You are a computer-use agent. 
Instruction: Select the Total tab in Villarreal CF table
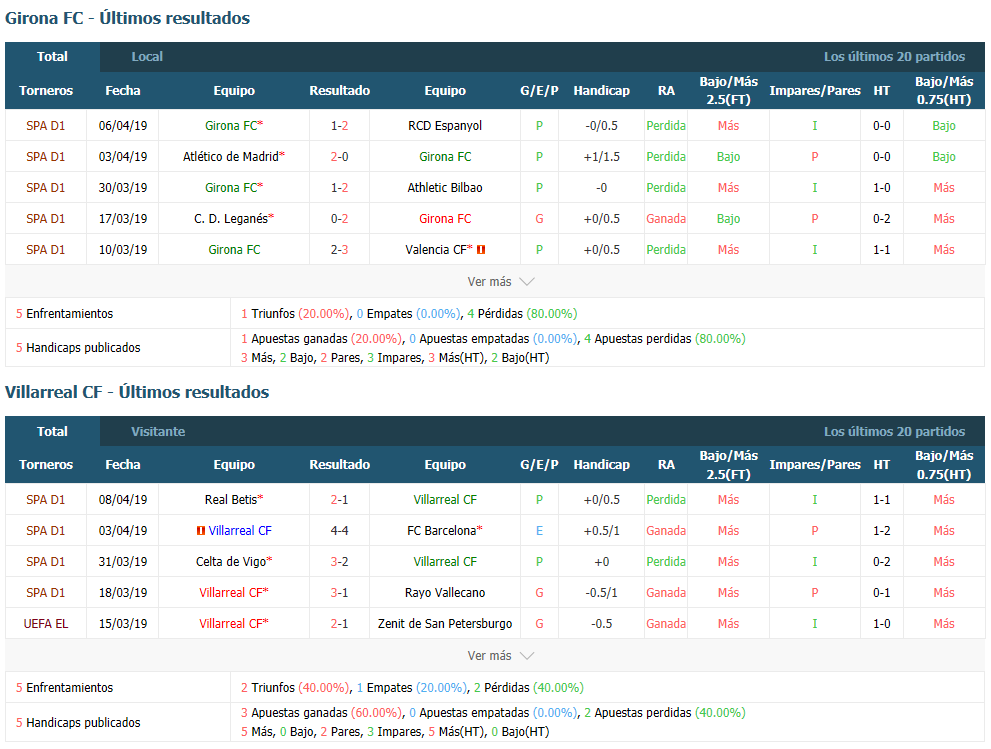[52, 431]
